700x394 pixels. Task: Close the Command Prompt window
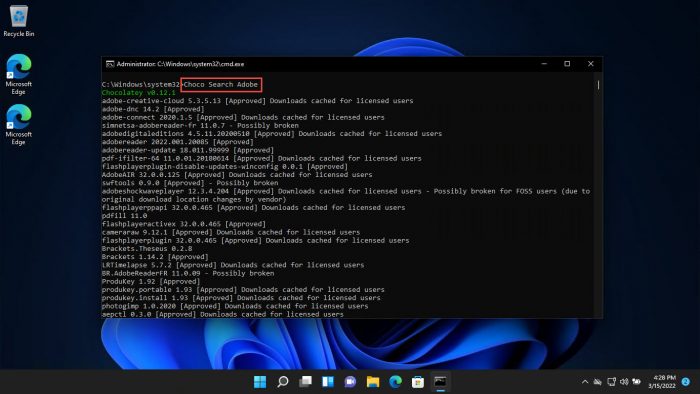pyautogui.click(x=591, y=64)
